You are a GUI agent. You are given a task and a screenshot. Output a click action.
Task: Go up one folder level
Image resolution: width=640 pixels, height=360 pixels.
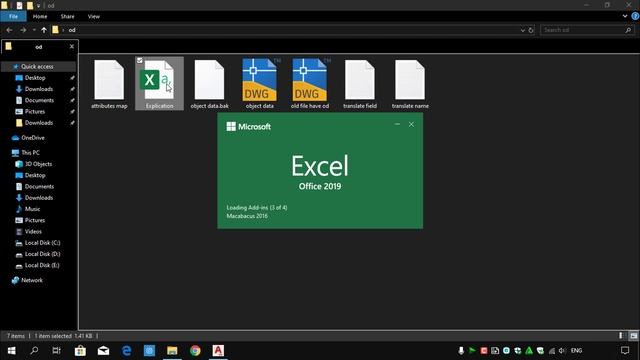tap(44, 30)
